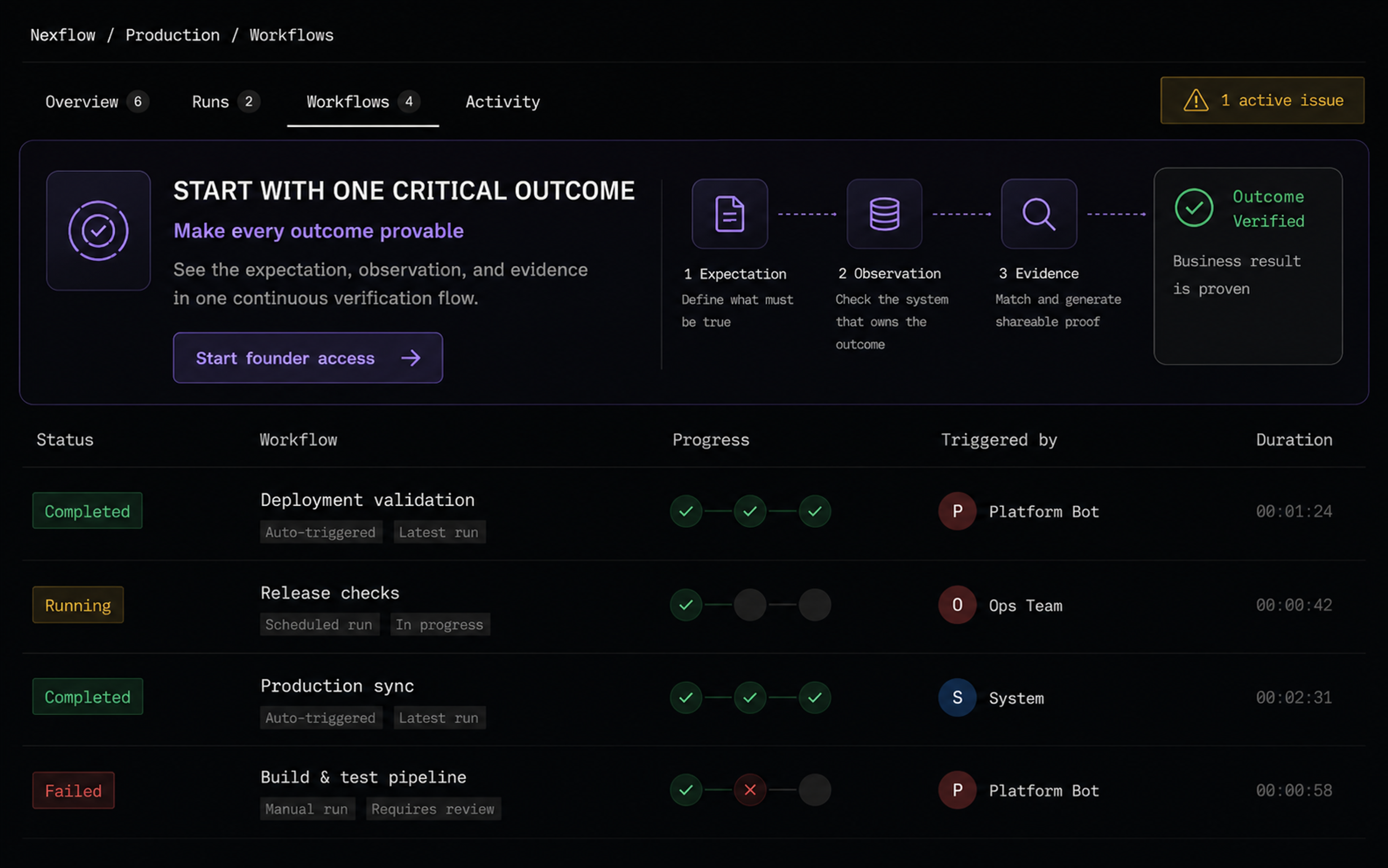Image resolution: width=1388 pixels, height=868 pixels.
Task: Click the 1 Expectation step label
Action: pos(735,274)
